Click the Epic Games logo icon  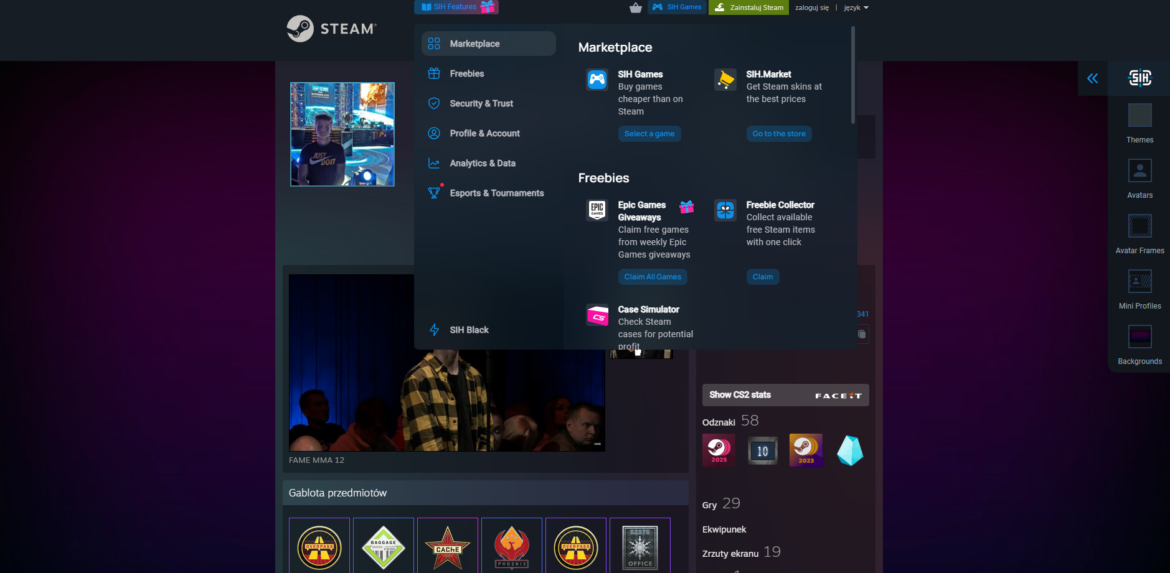pyautogui.click(x=597, y=210)
